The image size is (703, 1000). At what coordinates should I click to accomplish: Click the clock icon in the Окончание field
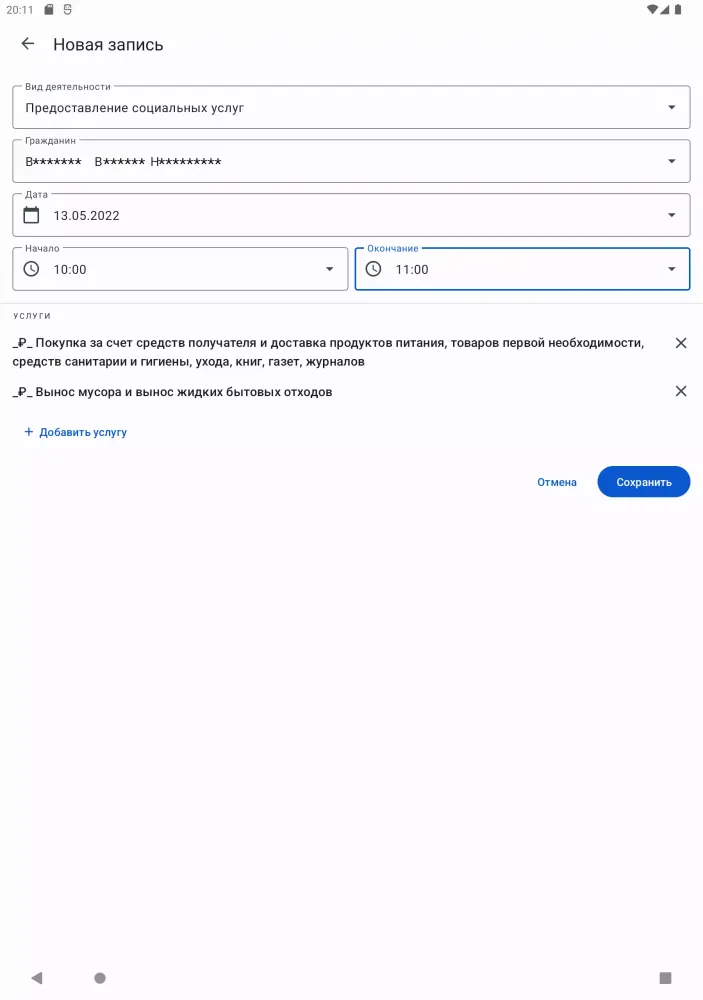tap(374, 269)
